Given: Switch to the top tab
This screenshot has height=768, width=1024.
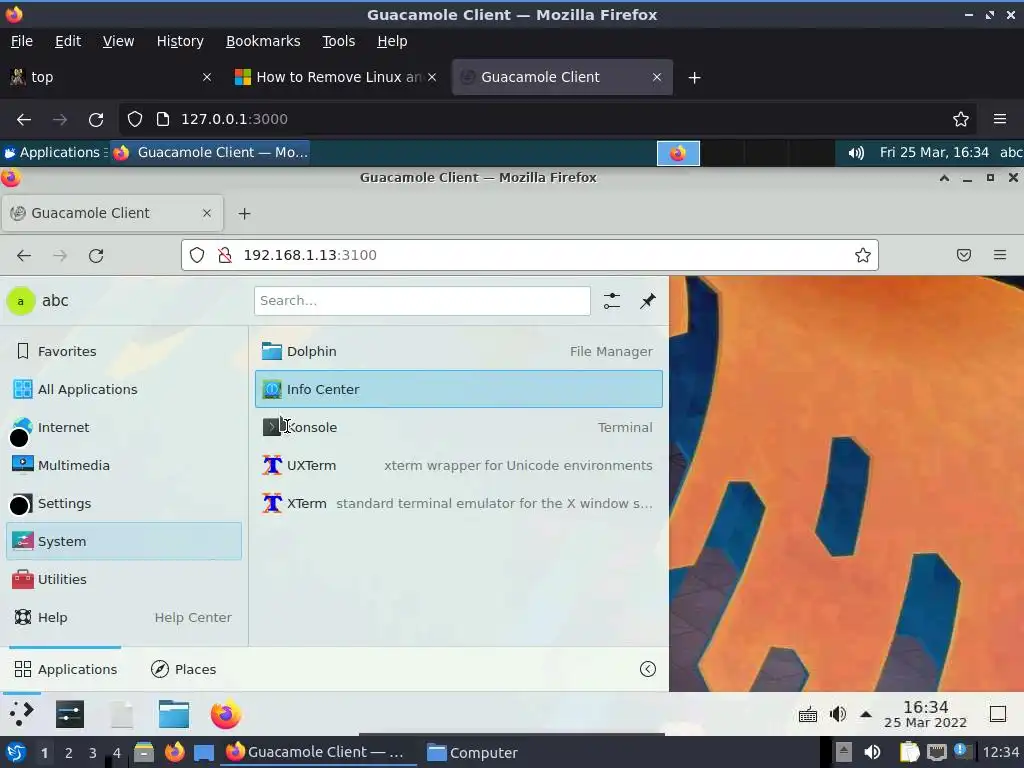Looking at the screenshot, I should click(x=111, y=77).
